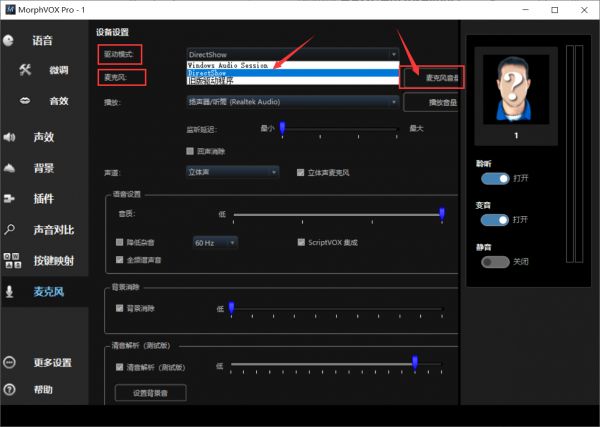Viewport: 600px width, 427px height.
Task: Expand the DirectShow driver mode dropdown arrow
Action: (394, 54)
